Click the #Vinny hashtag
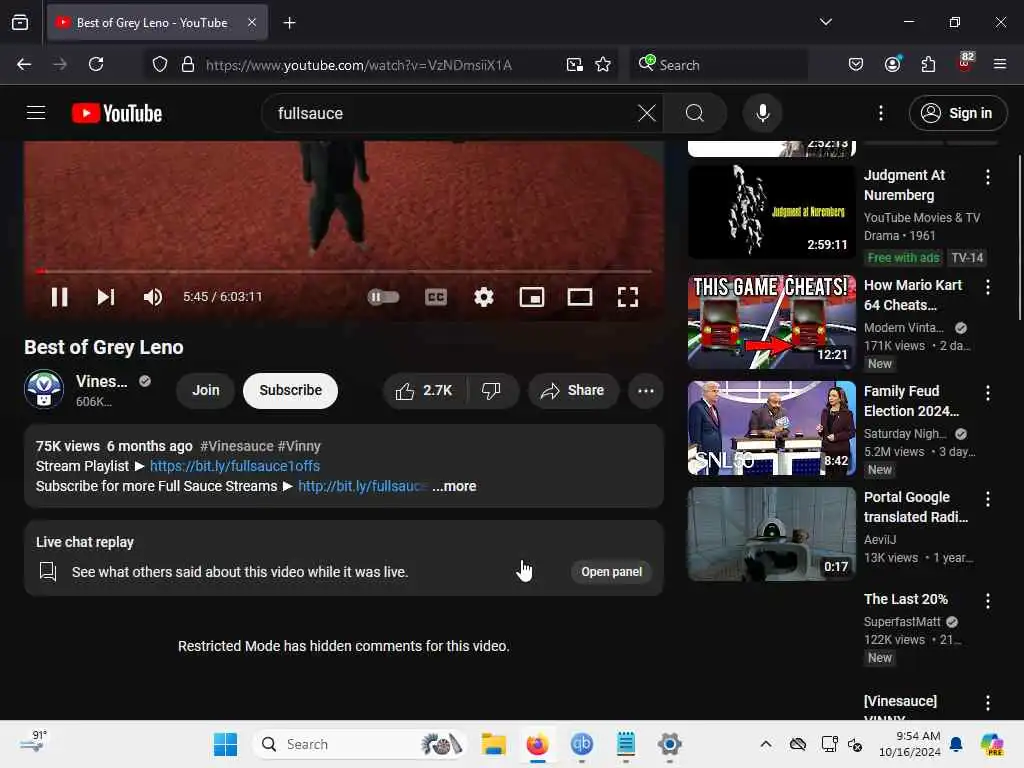Screen dimensions: 1024x768 (x=299, y=446)
